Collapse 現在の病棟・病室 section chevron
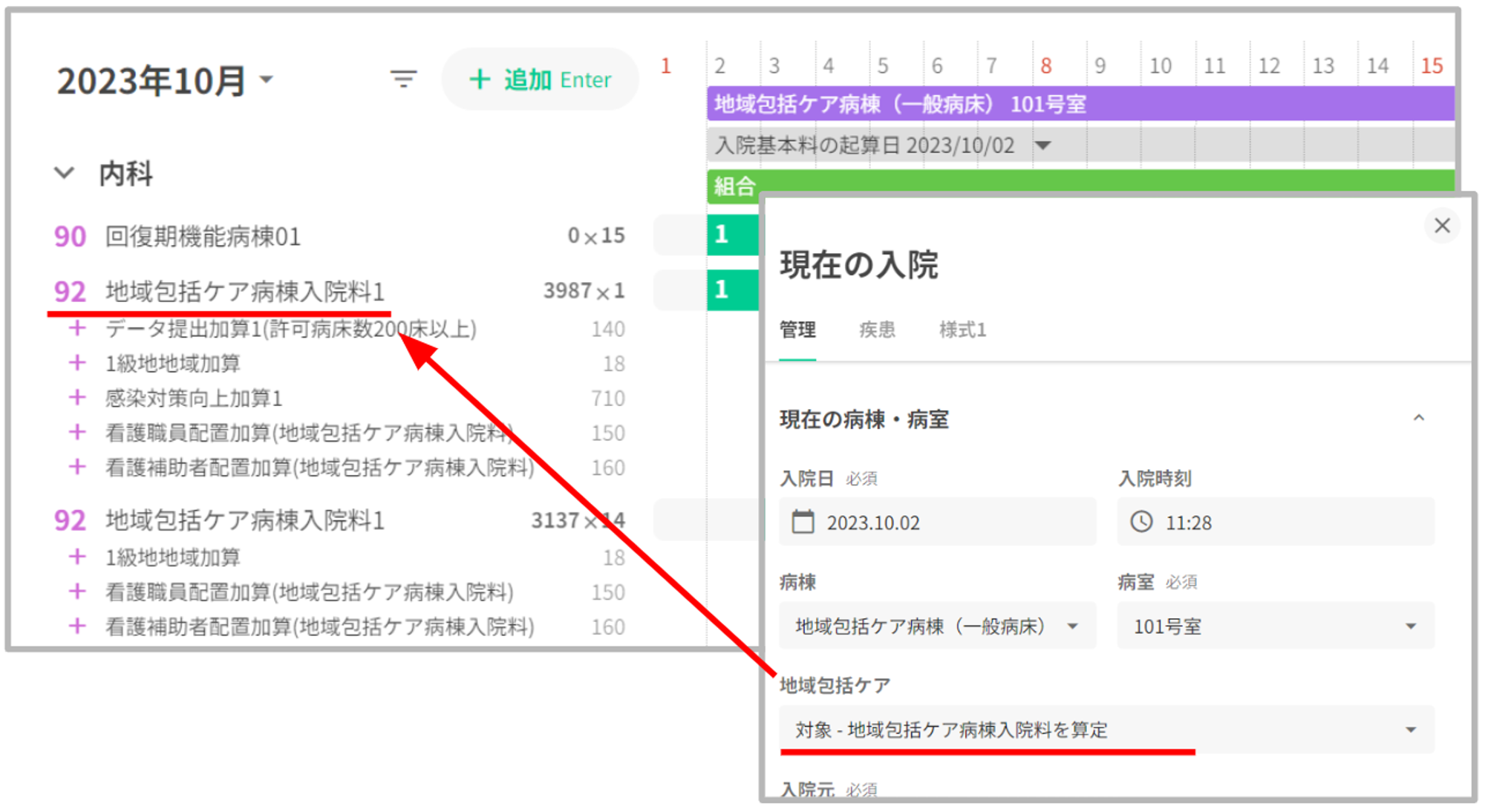The image size is (1485, 812). 1418,419
